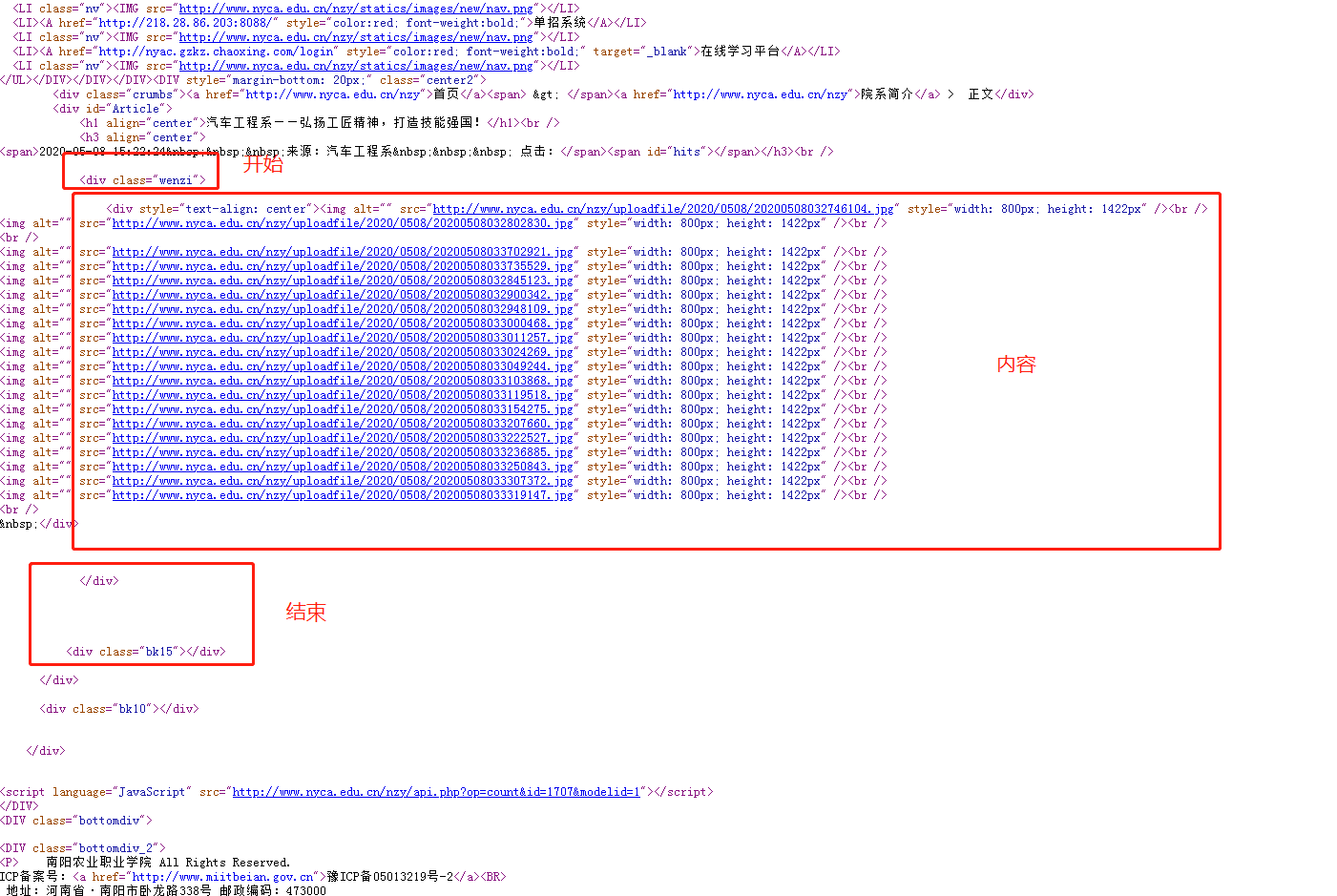This screenshot has height=896, width=1337.
Task: Open the api.php?op=count script link
Action: tap(436, 792)
